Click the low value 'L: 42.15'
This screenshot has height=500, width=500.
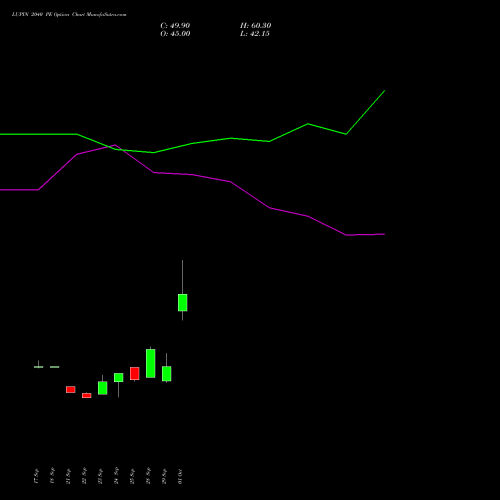point(255,34)
